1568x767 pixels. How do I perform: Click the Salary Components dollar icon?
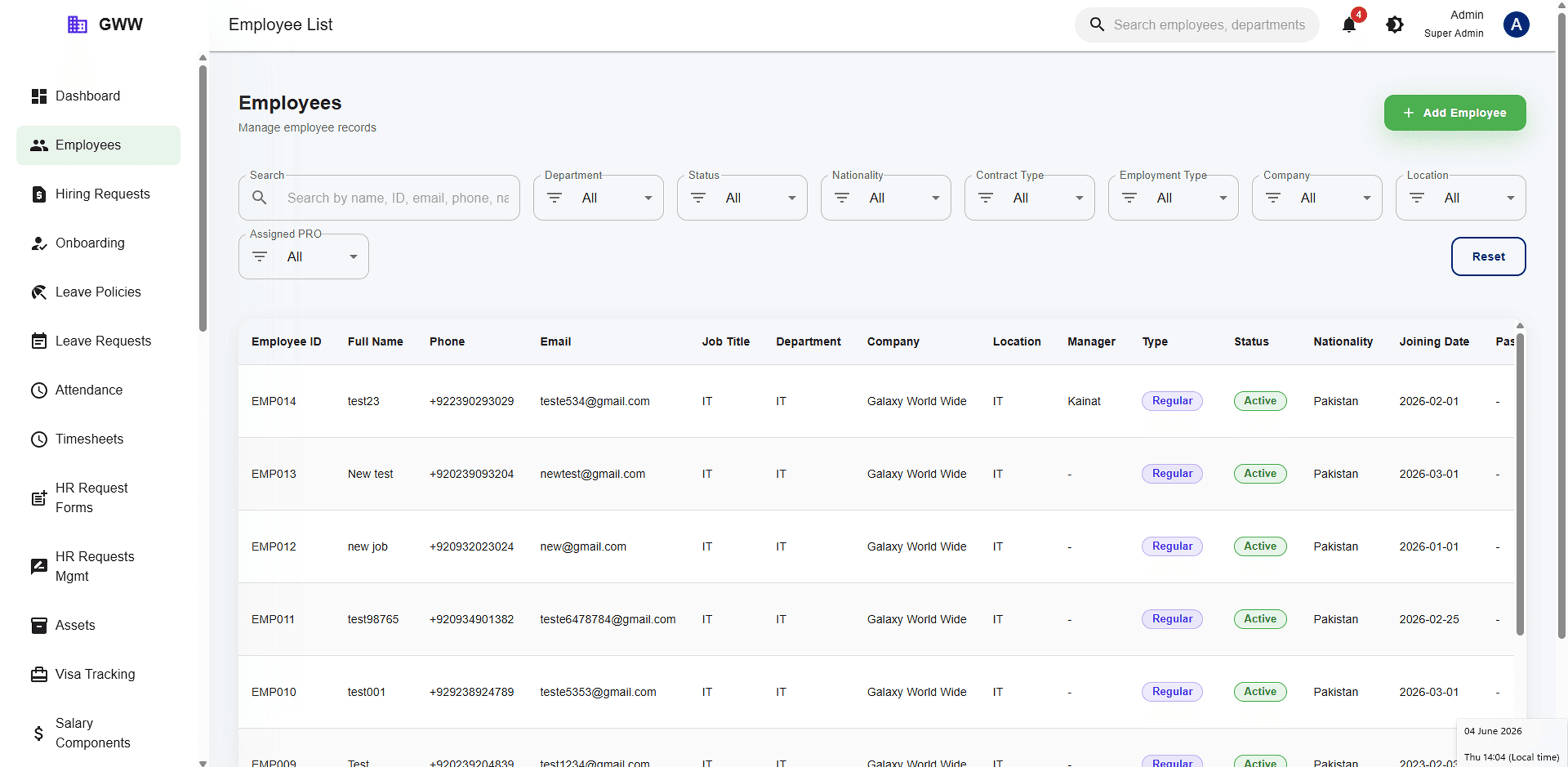pos(39,733)
